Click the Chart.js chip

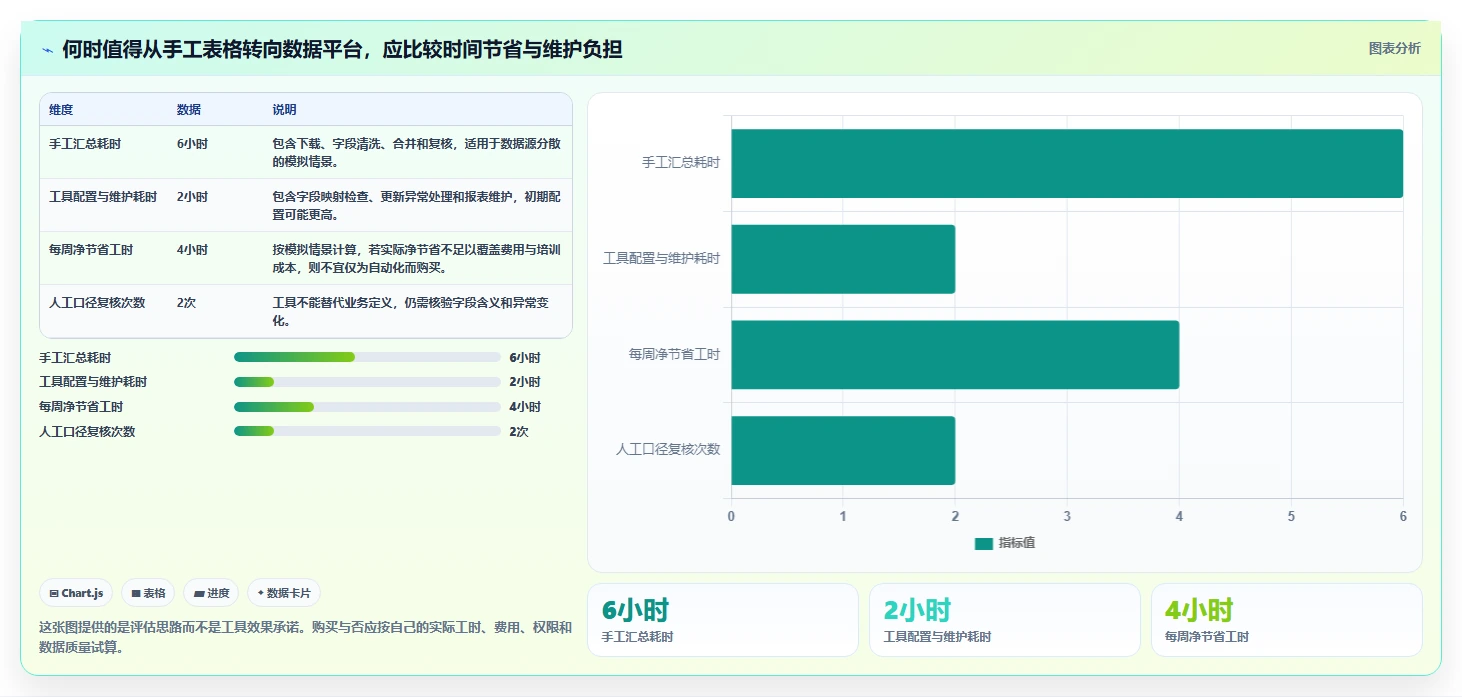click(76, 593)
